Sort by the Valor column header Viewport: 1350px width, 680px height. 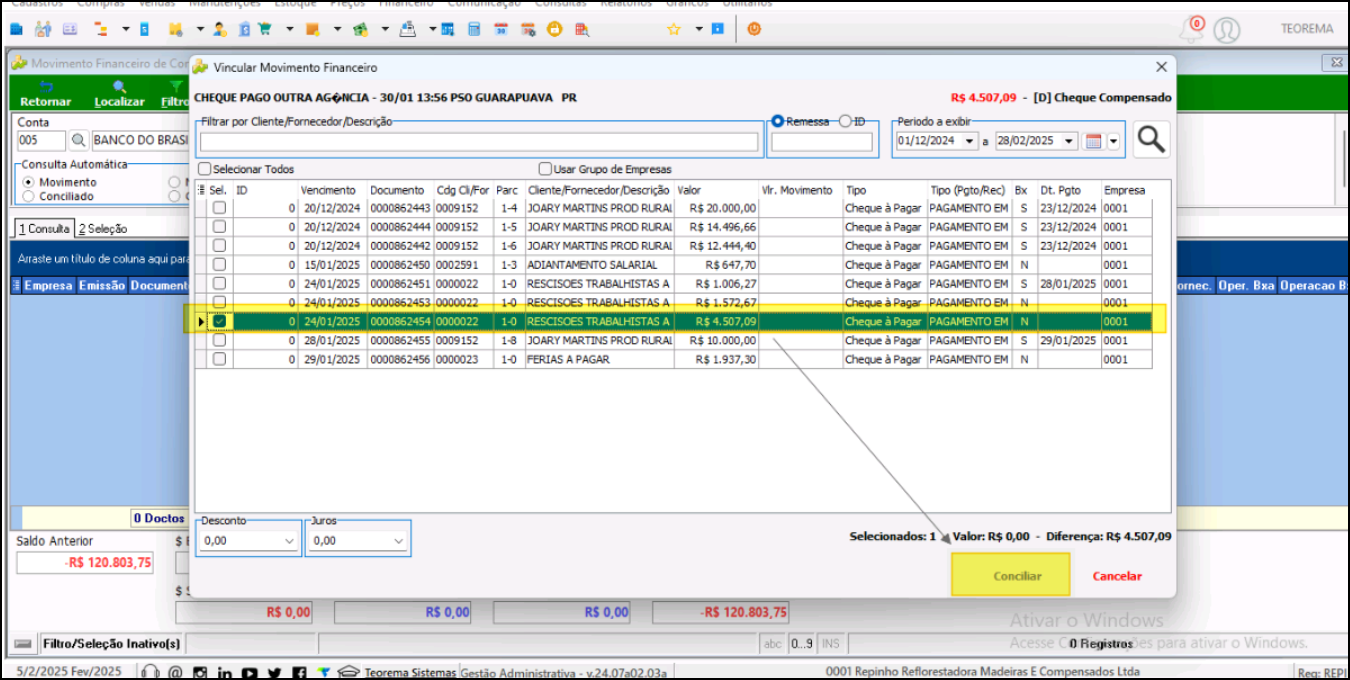click(x=716, y=190)
